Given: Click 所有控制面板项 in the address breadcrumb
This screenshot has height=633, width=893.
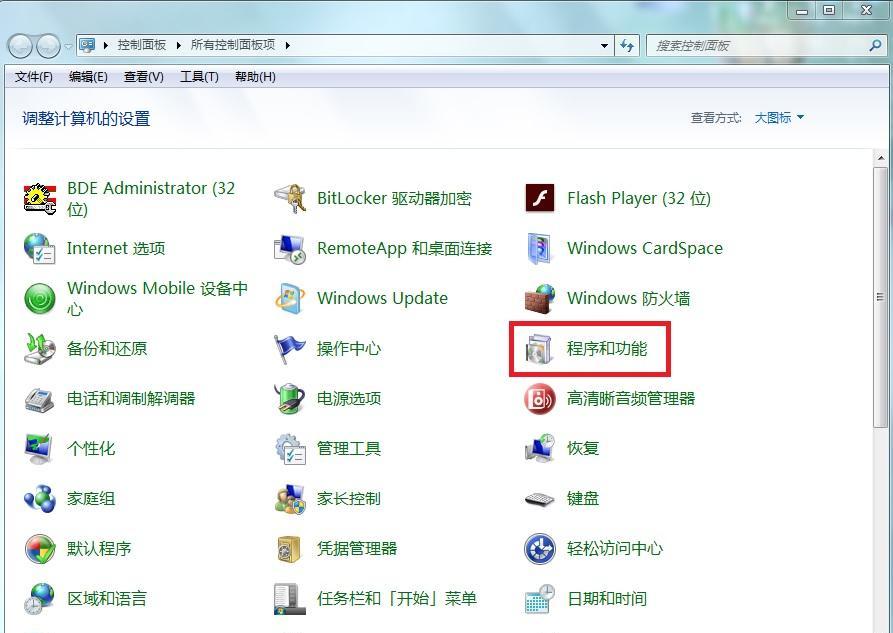Looking at the screenshot, I should (233, 45).
